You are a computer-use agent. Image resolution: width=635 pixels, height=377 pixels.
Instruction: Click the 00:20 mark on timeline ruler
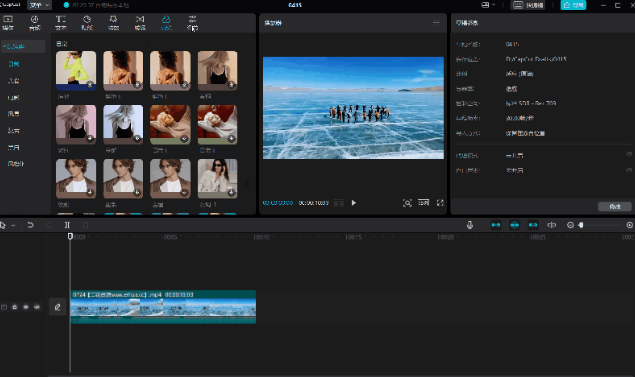445,237
